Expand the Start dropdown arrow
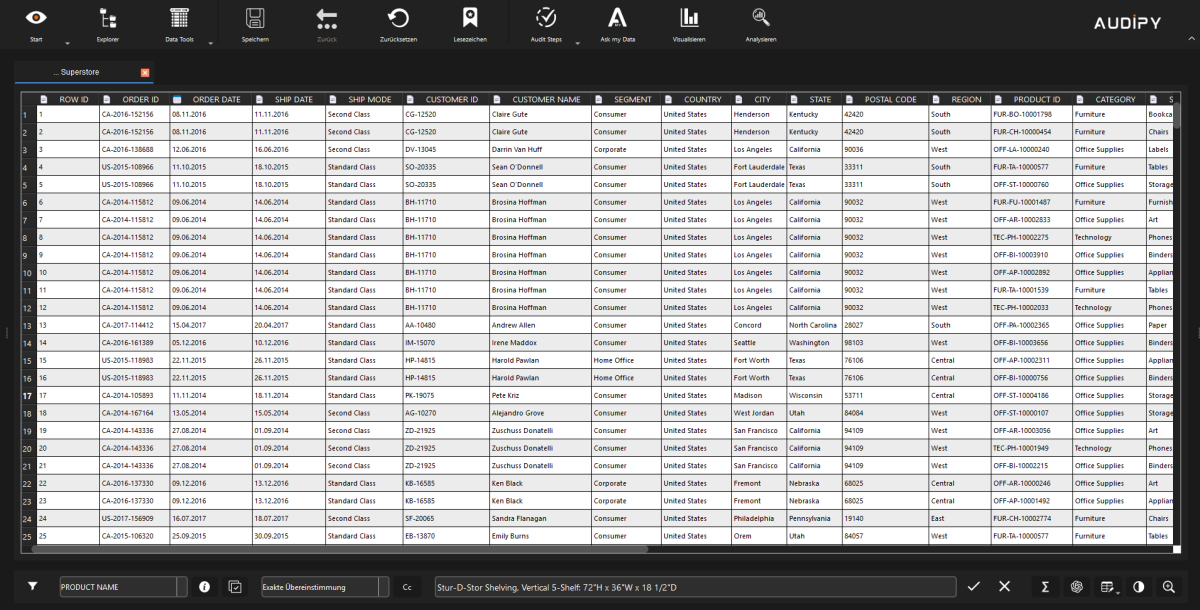 pyautogui.click(x=67, y=44)
